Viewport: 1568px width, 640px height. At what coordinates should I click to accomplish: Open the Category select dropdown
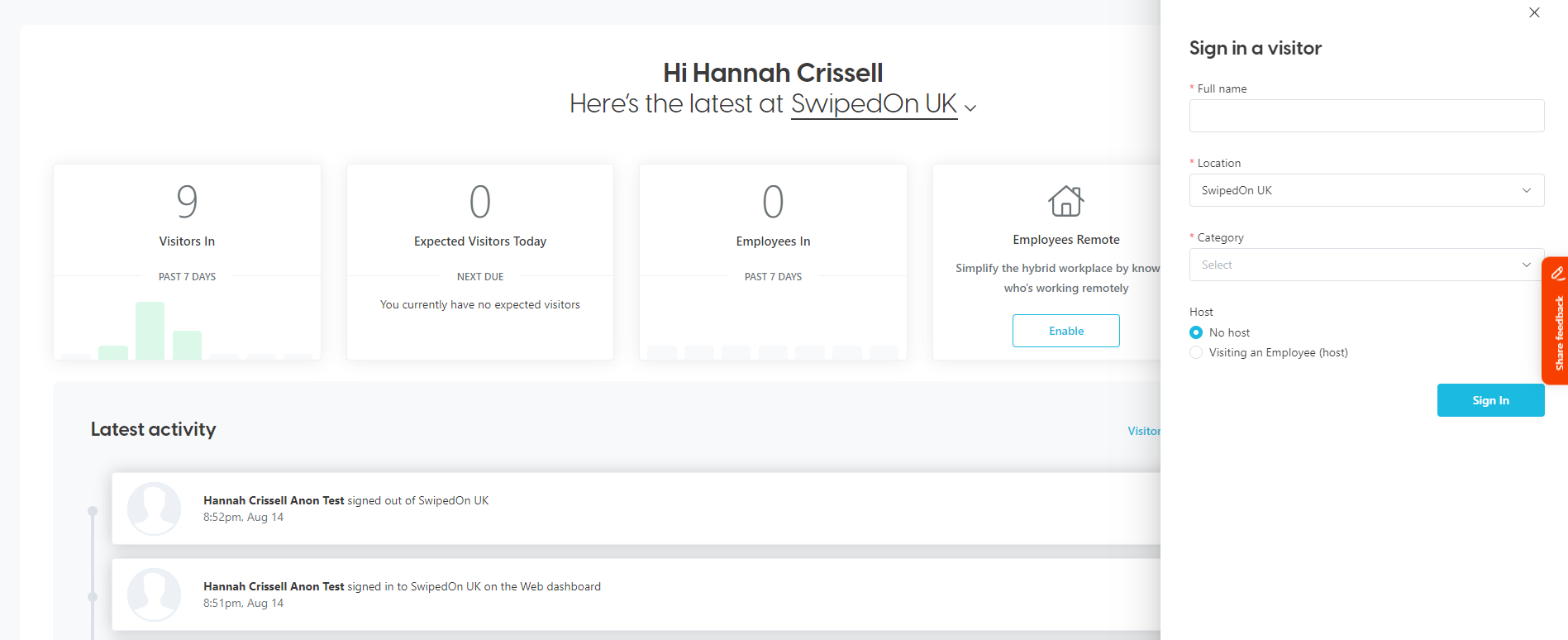pos(1366,265)
